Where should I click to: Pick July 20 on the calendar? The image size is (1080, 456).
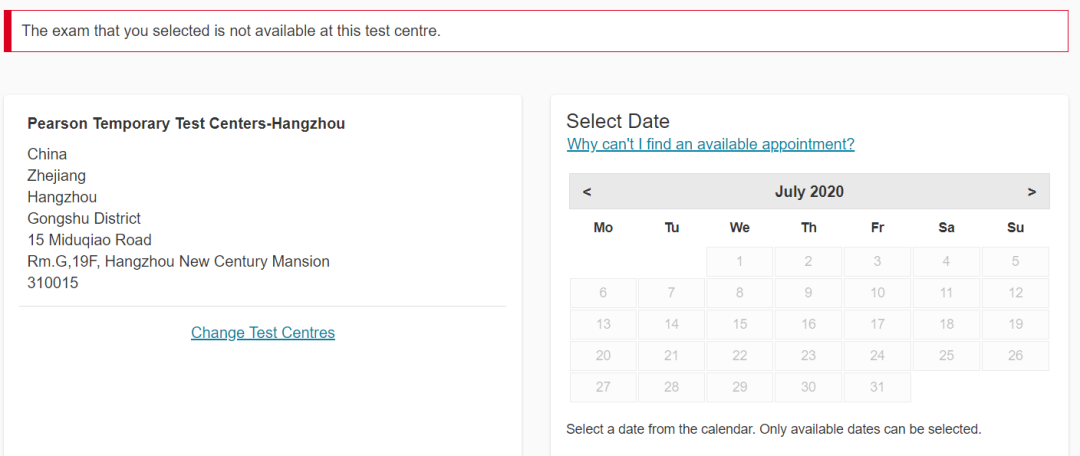tap(603, 356)
